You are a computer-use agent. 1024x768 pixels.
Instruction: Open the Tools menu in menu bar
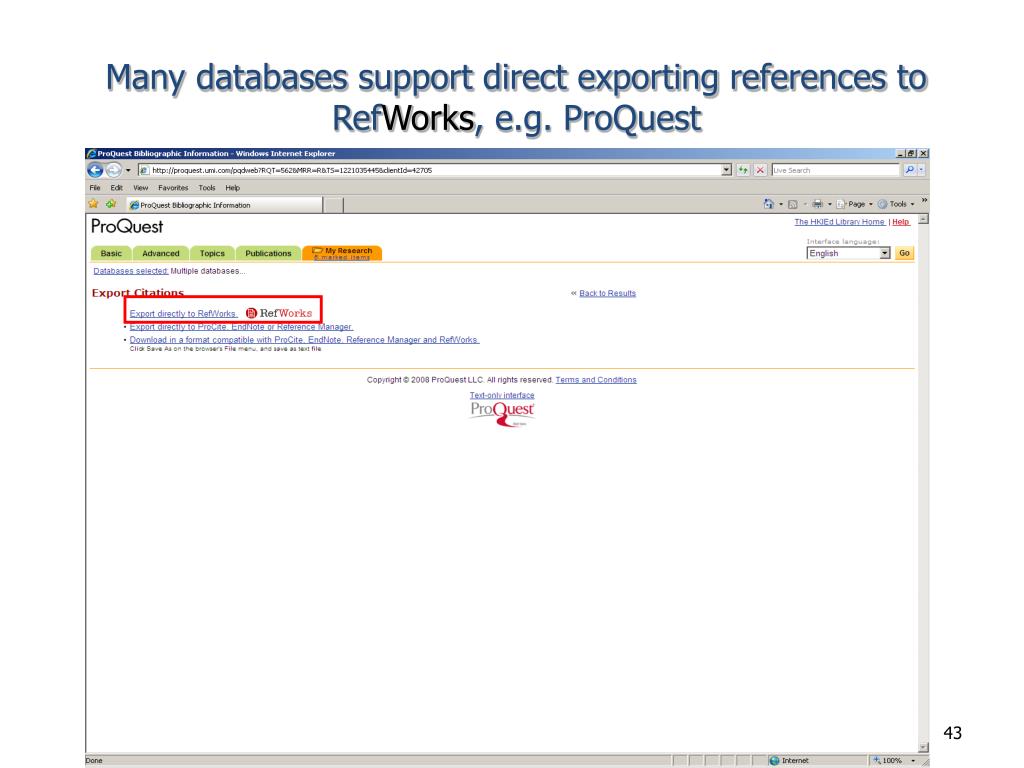207,188
